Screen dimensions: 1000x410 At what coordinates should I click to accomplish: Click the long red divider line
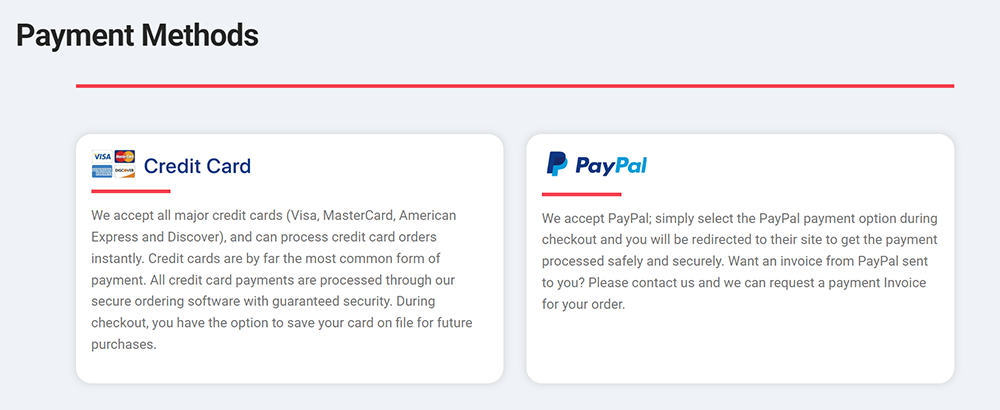[514, 86]
